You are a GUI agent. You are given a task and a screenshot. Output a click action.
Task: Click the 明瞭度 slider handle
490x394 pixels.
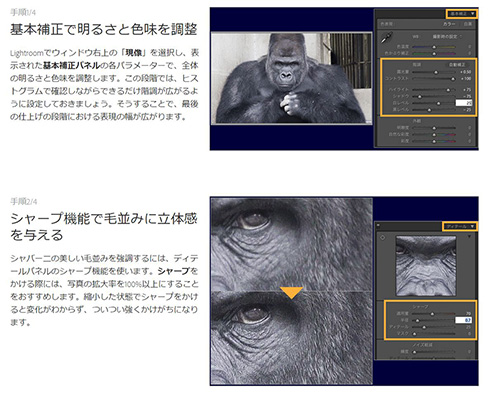point(434,128)
